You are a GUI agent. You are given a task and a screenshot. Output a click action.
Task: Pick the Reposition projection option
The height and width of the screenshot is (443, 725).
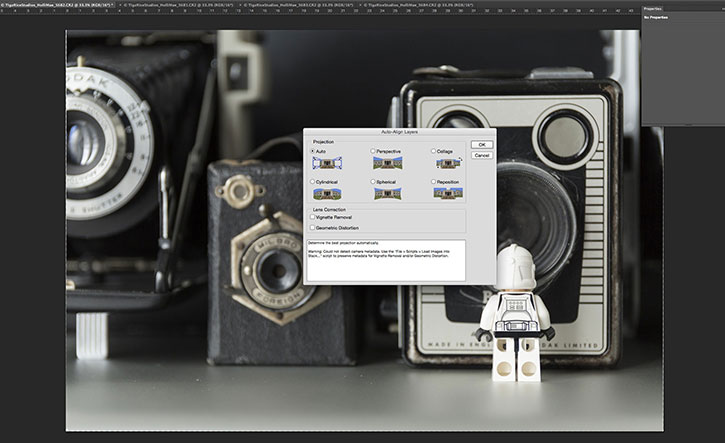pos(433,182)
